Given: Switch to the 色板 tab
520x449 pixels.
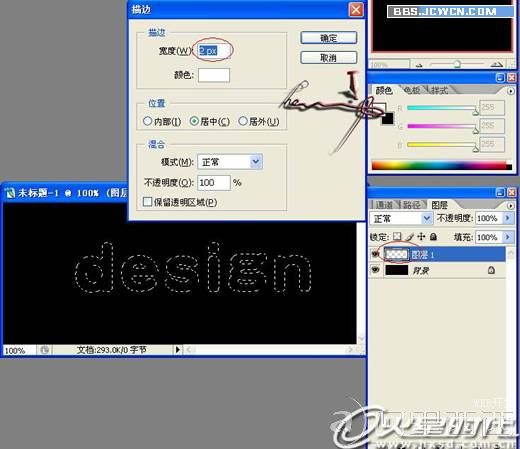Looking at the screenshot, I should [412, 90].
